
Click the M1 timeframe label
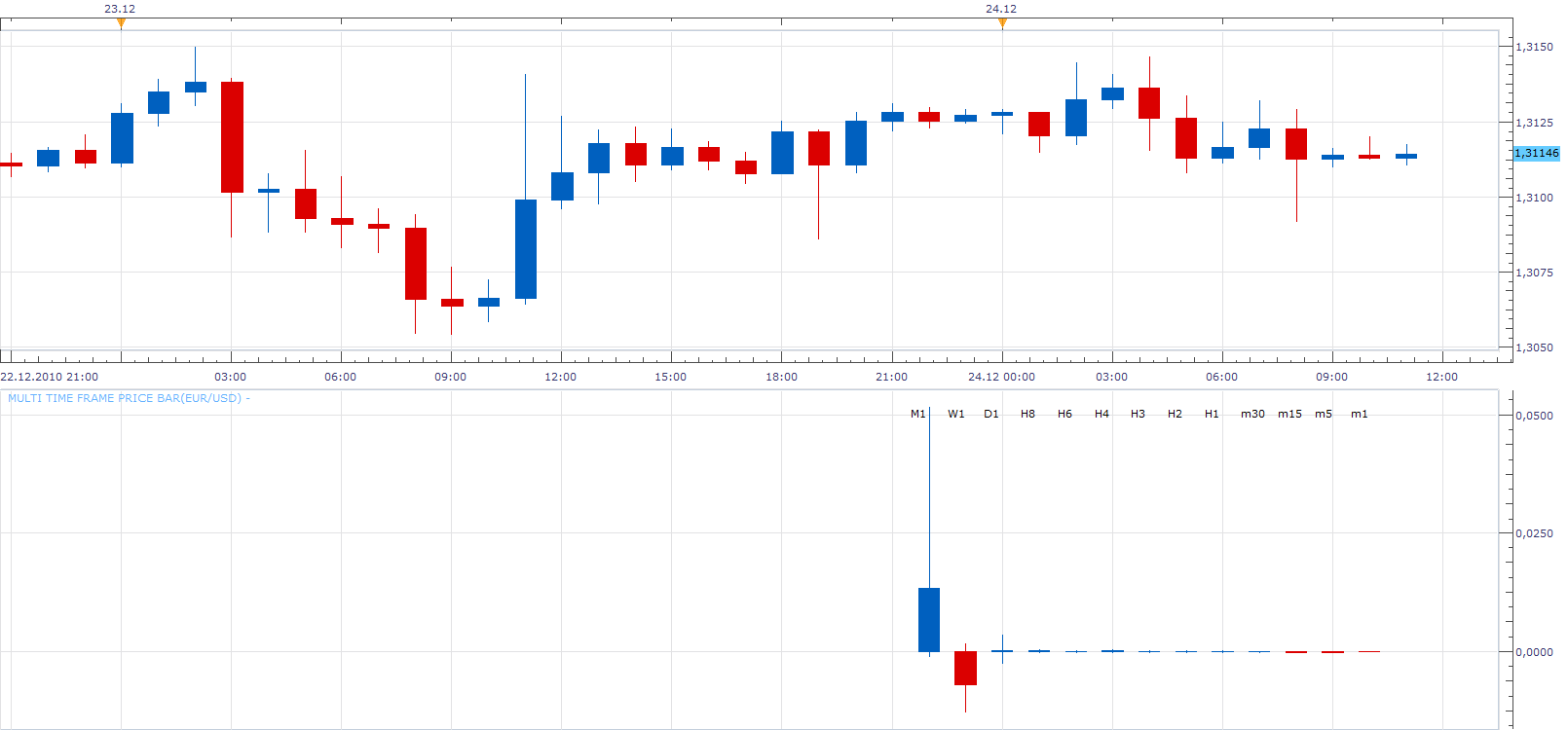pyautogui.click(x=918, y=414)
